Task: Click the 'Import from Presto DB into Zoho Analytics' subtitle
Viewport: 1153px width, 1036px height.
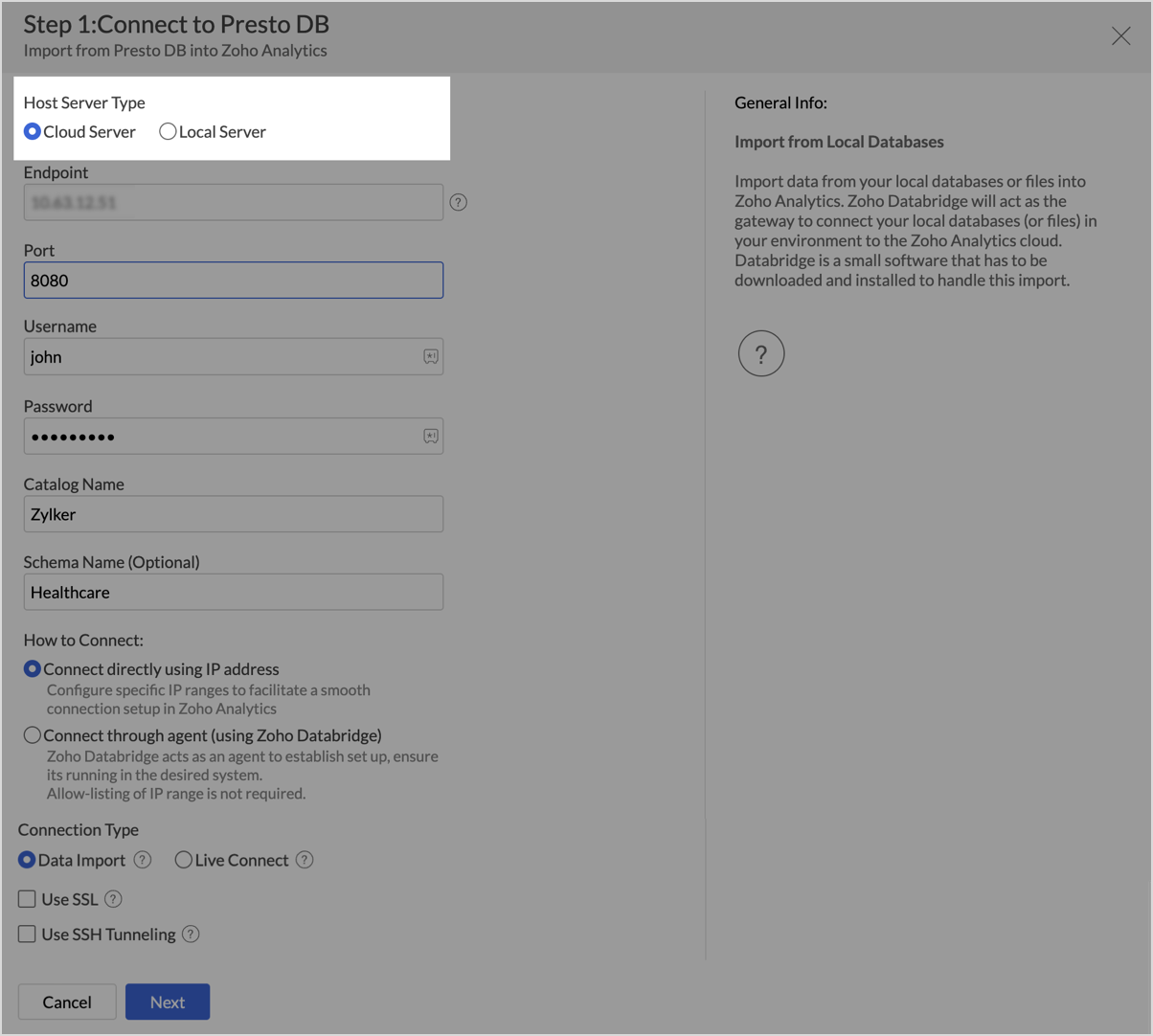Action: (175, 51)
